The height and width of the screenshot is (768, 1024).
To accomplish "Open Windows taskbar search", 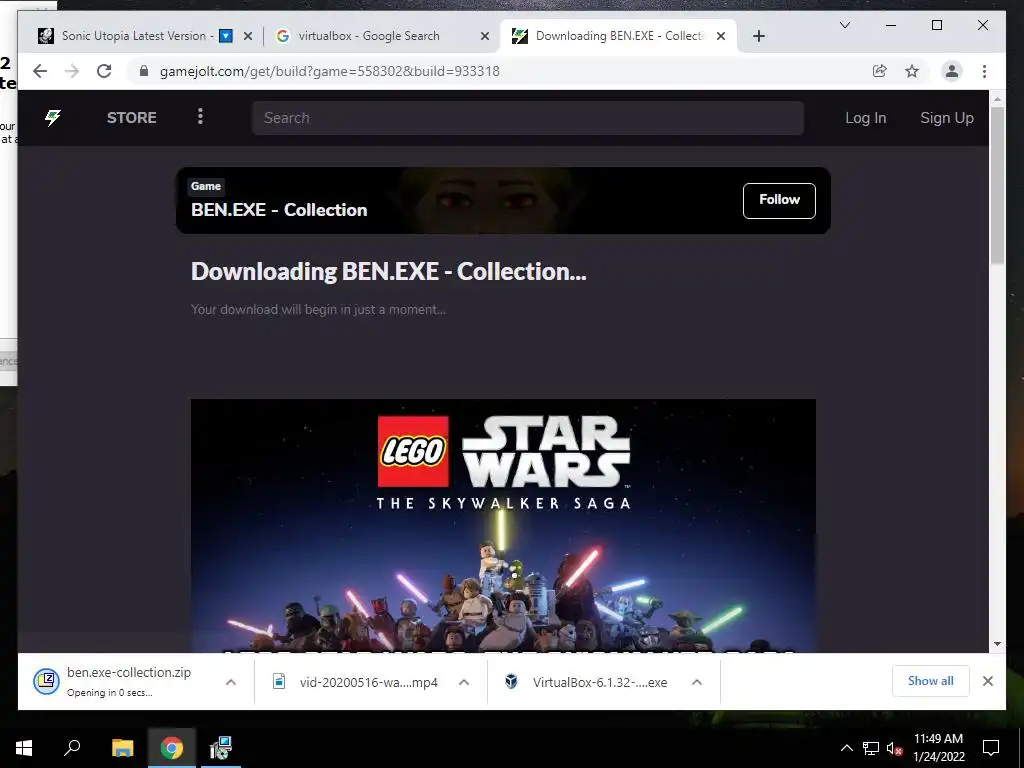I will (x=72, y=748).
